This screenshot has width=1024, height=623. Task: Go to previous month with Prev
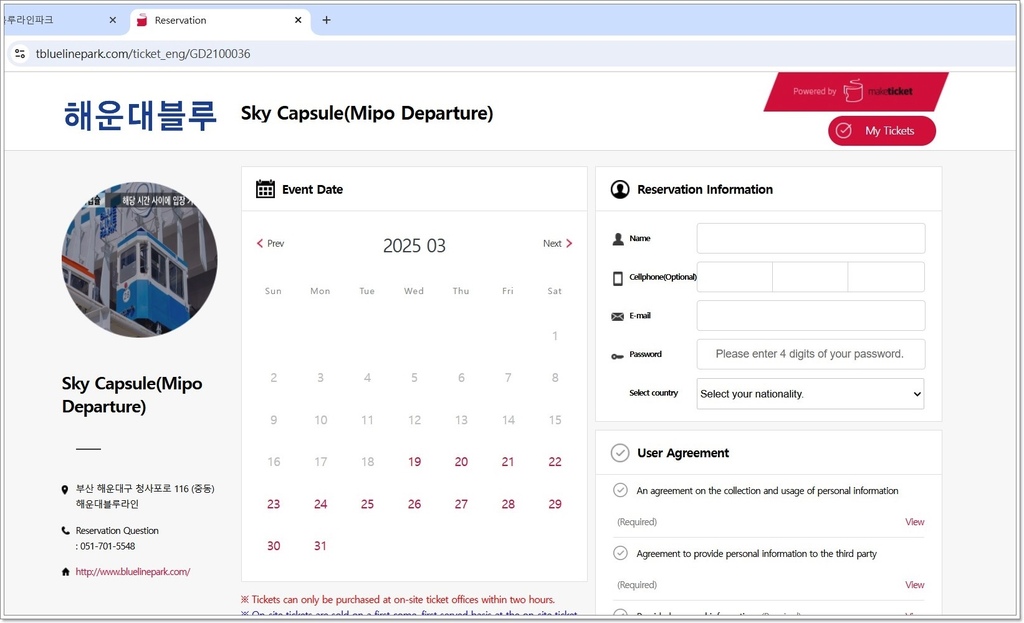270,244
